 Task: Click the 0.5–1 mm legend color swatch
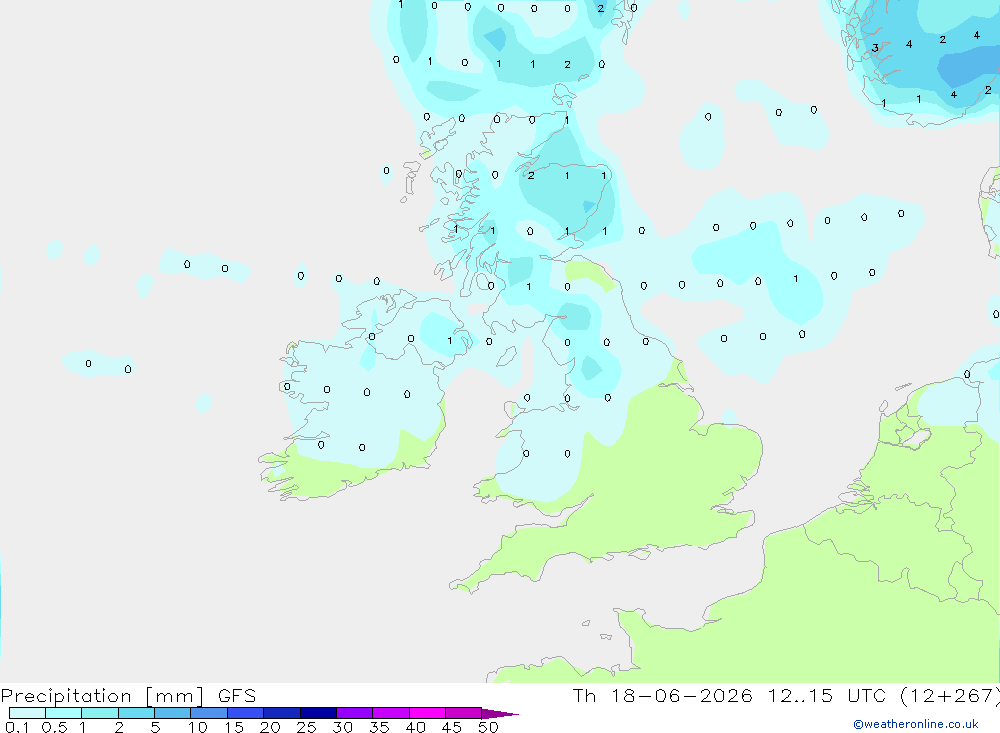click(x=64, y=713)
